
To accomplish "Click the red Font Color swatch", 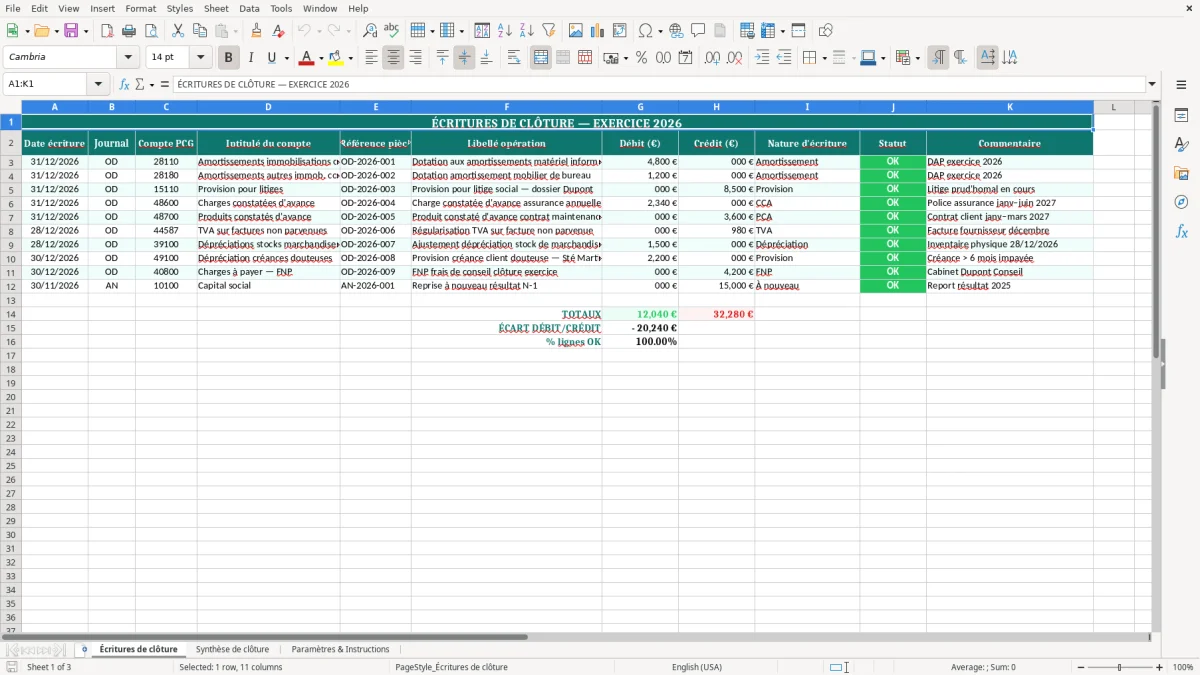I will click(307, 58).
